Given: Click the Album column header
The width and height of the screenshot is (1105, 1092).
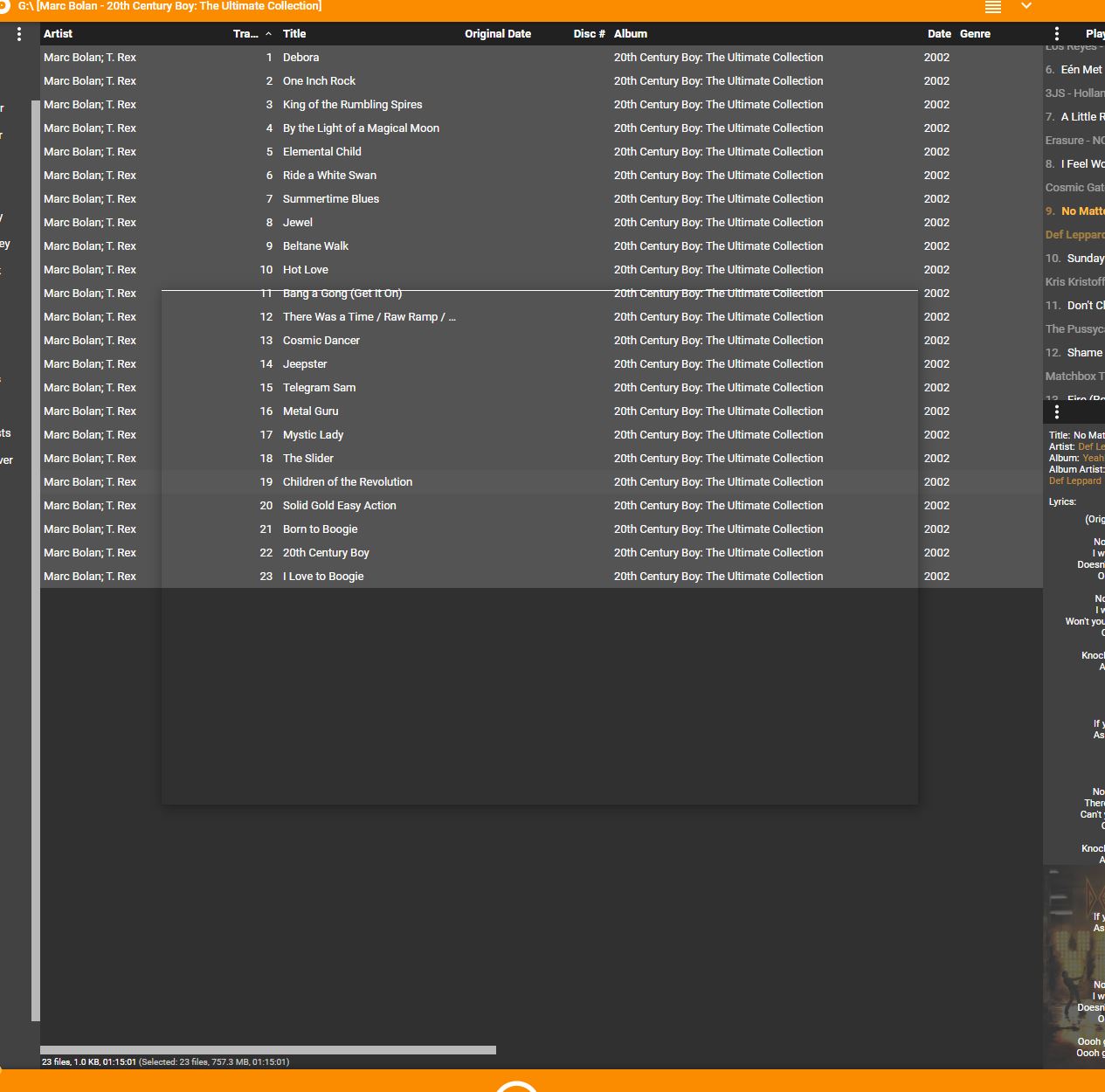Looking at the screenshot, I should pos(631,34).
